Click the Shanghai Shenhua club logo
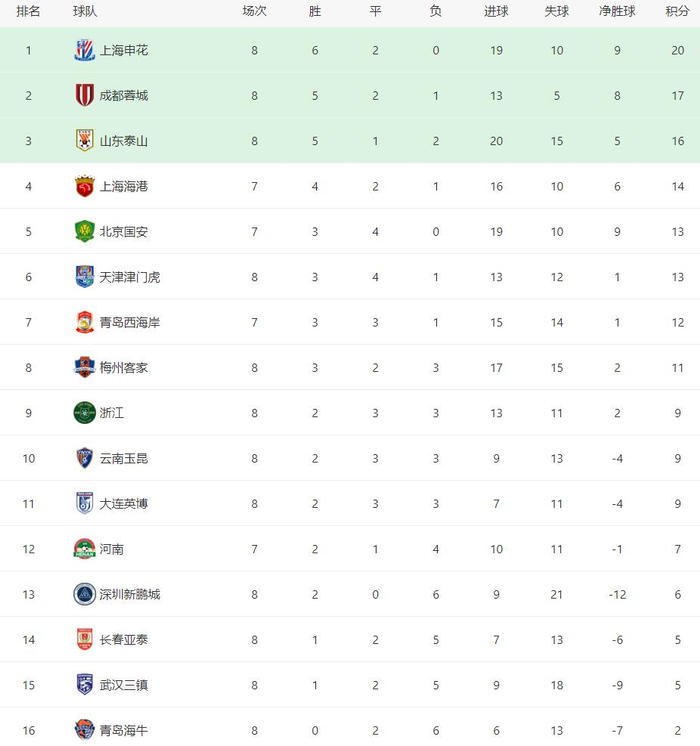The height and width of the screenshot is (746, 700). [85, 50]
